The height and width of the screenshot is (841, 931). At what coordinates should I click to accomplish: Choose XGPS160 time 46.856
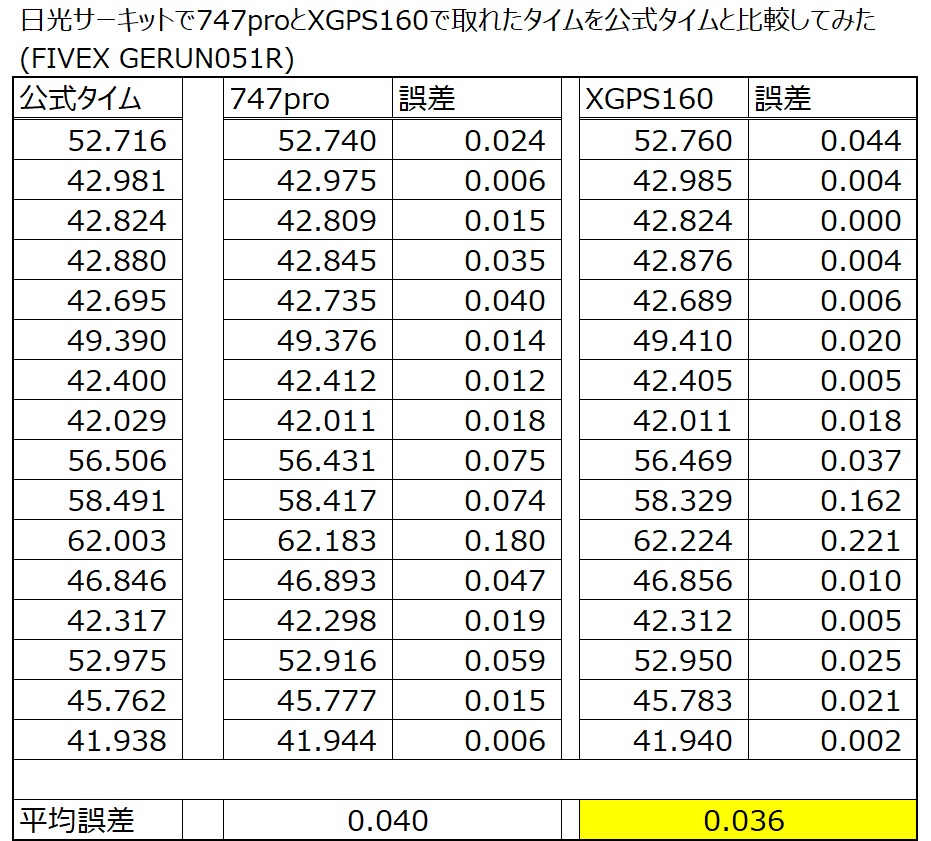[664, 580]
